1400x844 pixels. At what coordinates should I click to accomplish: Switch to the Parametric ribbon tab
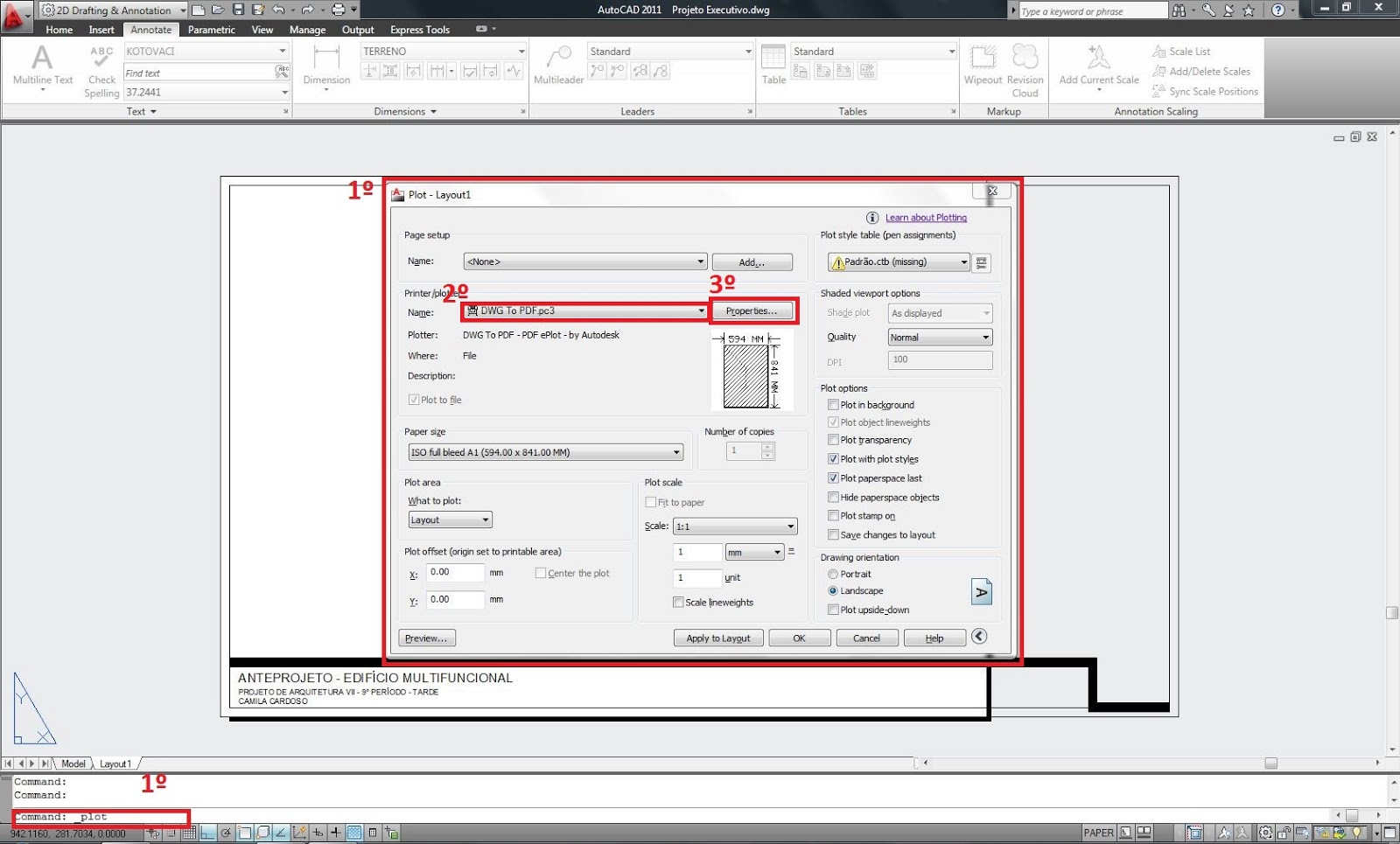point(211,29)
